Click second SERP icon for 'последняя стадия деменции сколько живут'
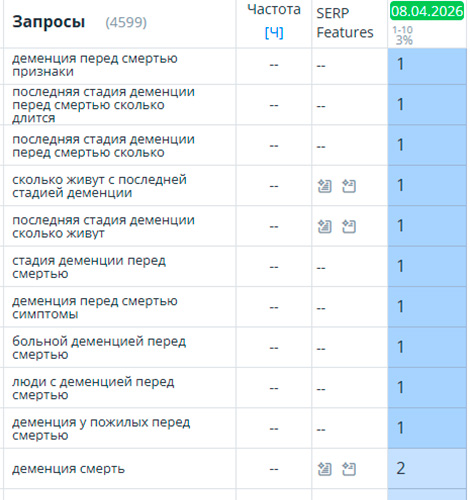Image resolution: width=470 pixels, height=500 pixels. coord(349,227)
